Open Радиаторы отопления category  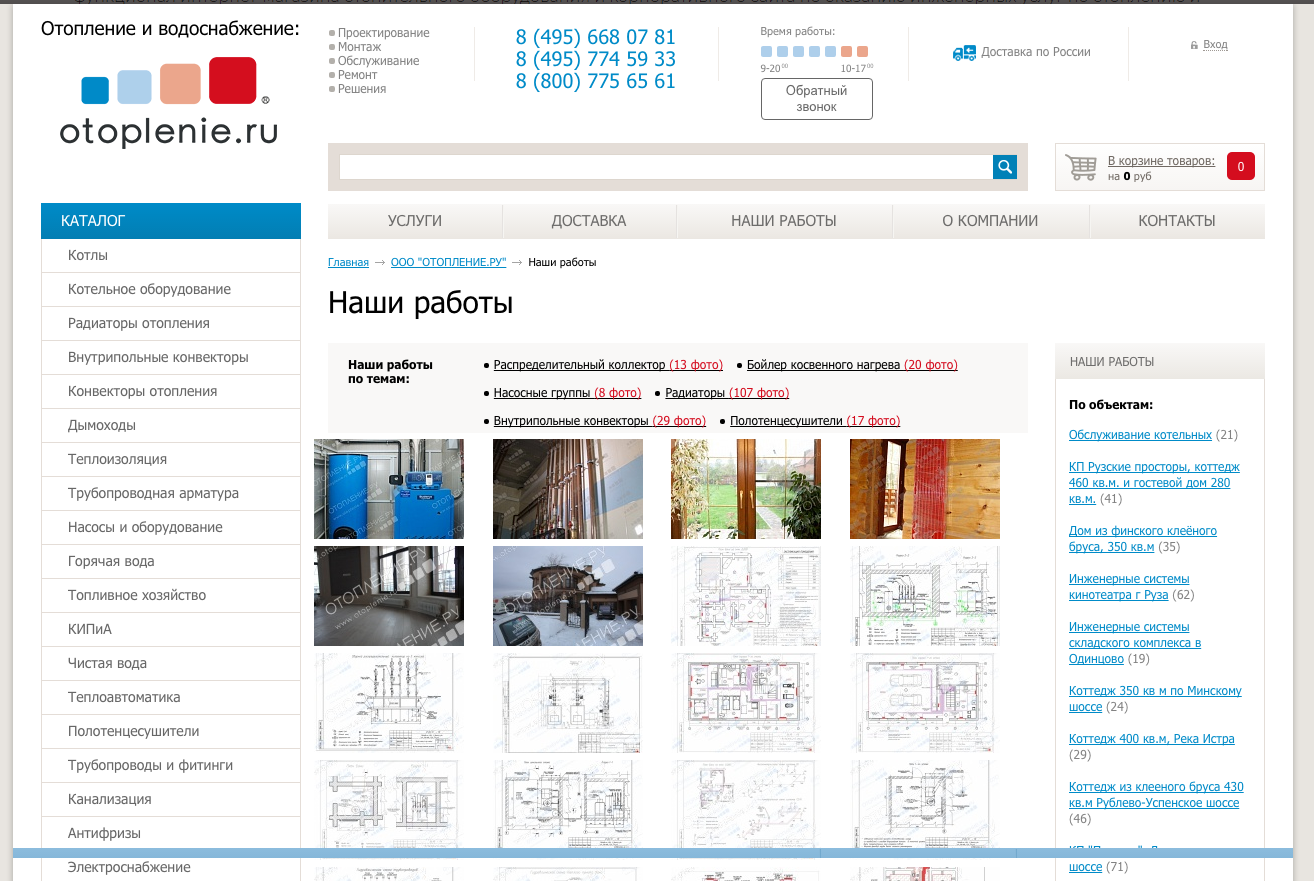point(171,324)
